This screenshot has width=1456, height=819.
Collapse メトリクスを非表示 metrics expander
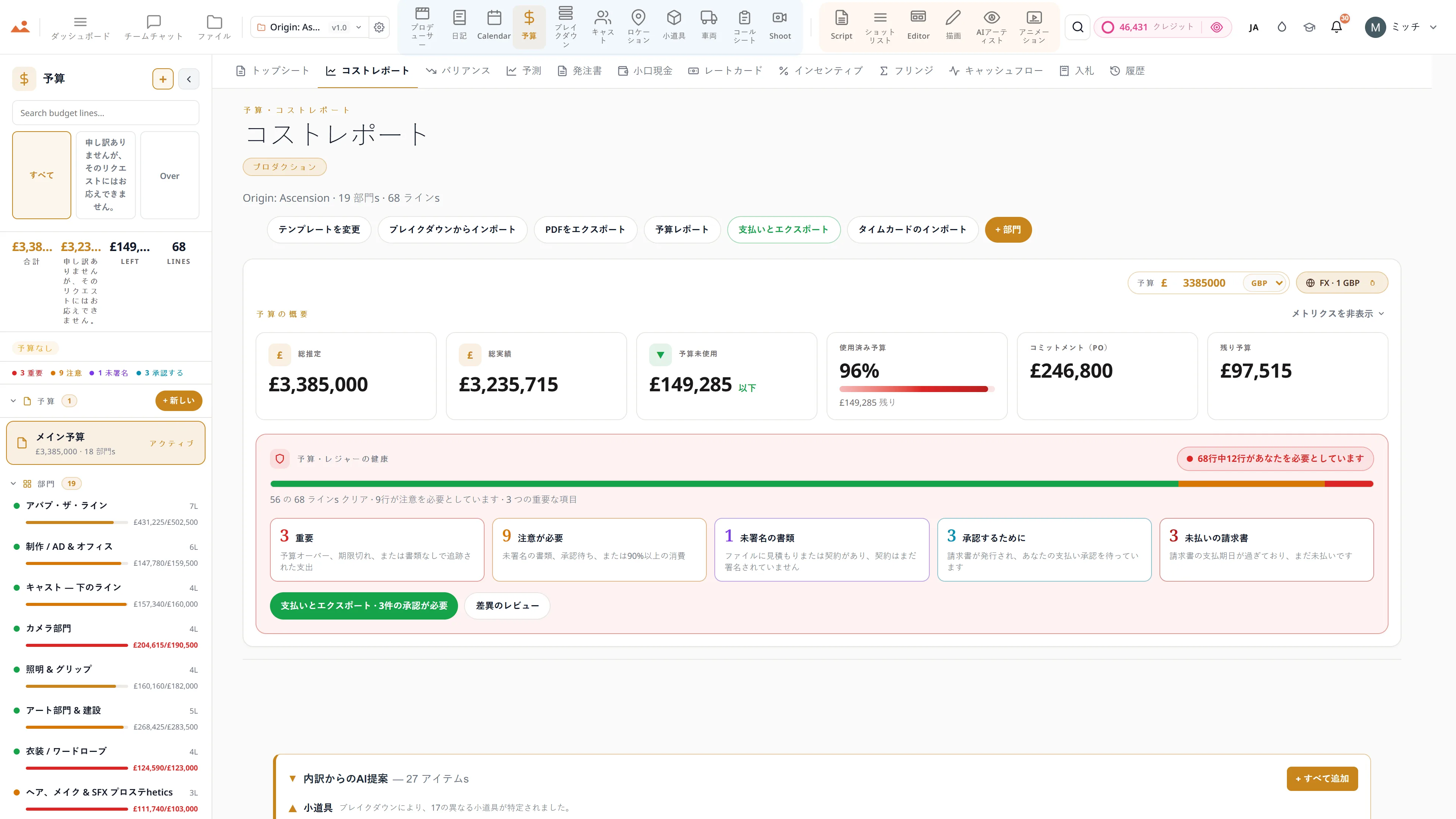point(1337,314)
